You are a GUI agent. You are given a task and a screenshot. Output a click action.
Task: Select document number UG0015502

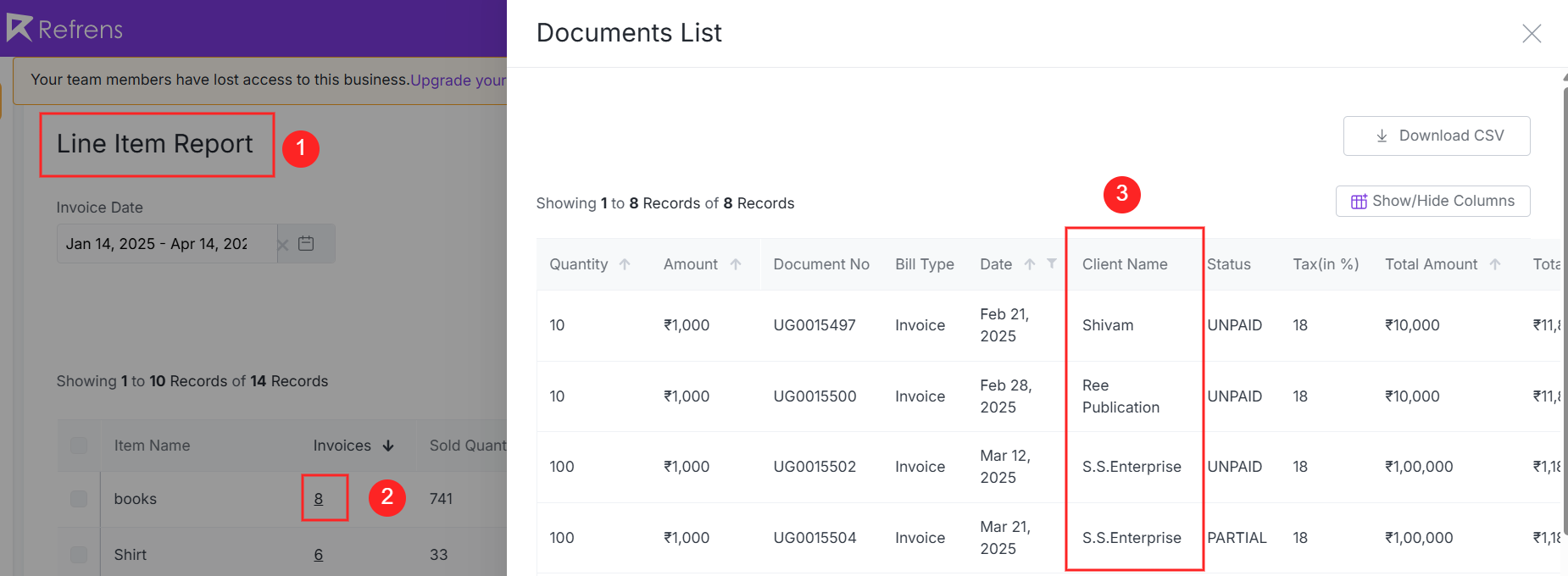click(815, 467)
